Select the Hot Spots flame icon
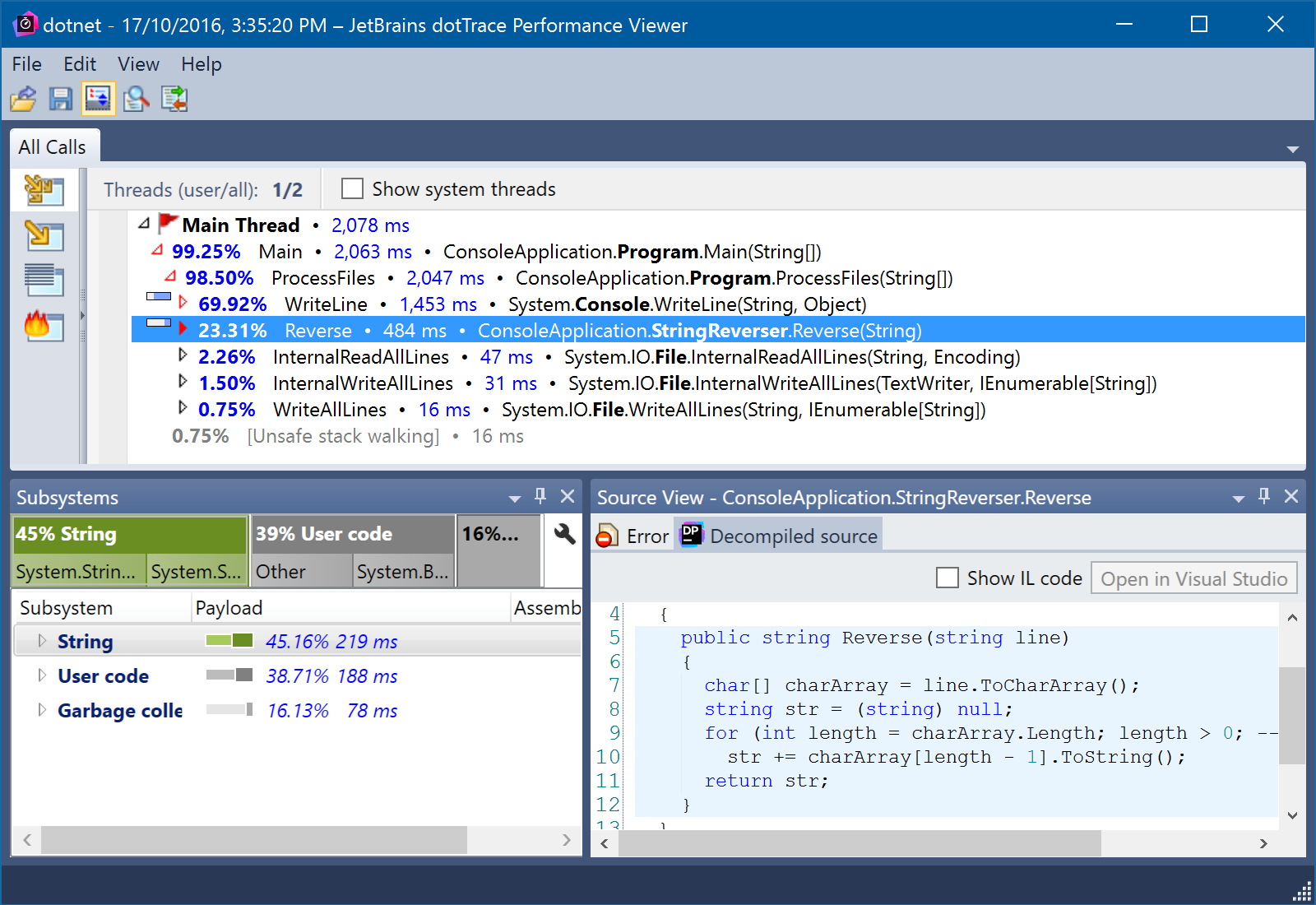This screenshot has width=1316, height=905. (x=44, y=326)
